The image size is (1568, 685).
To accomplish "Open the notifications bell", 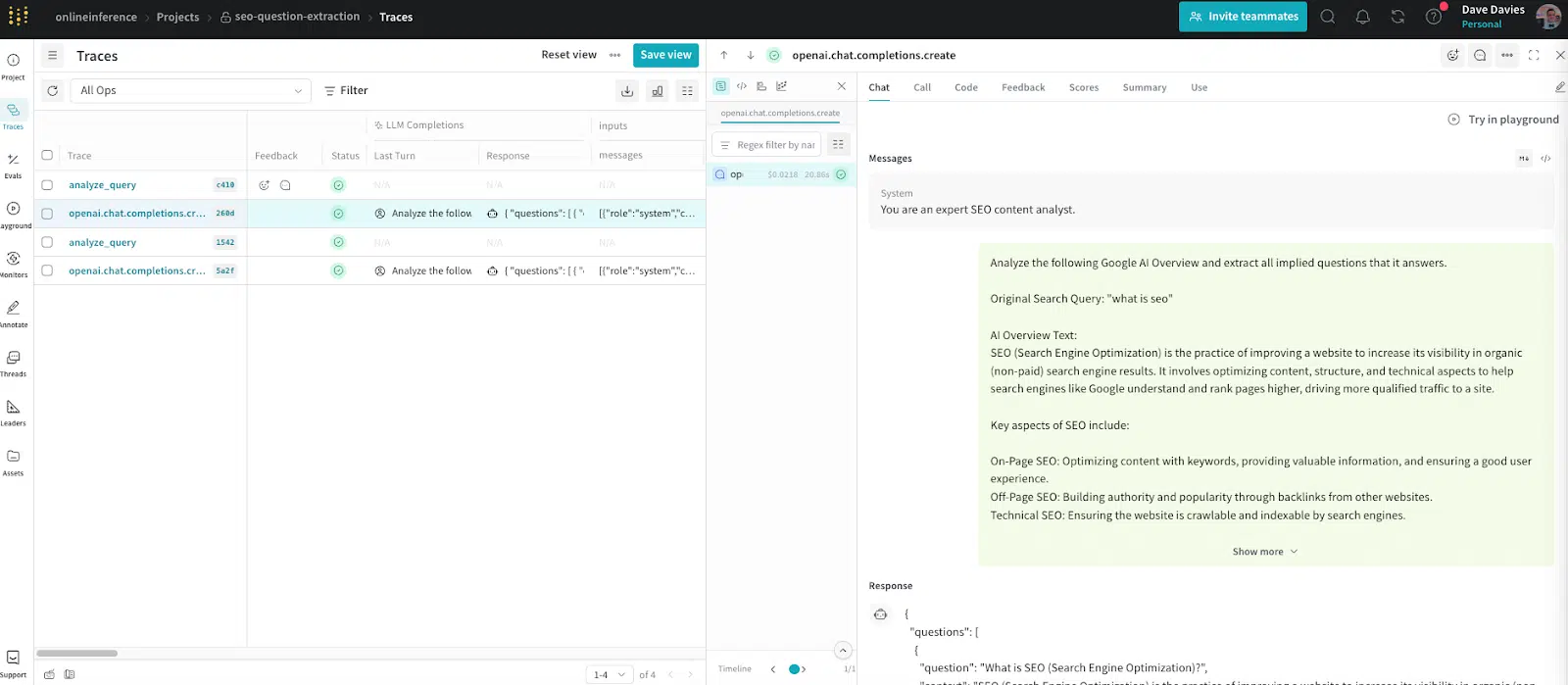I will pos(1362,17).
